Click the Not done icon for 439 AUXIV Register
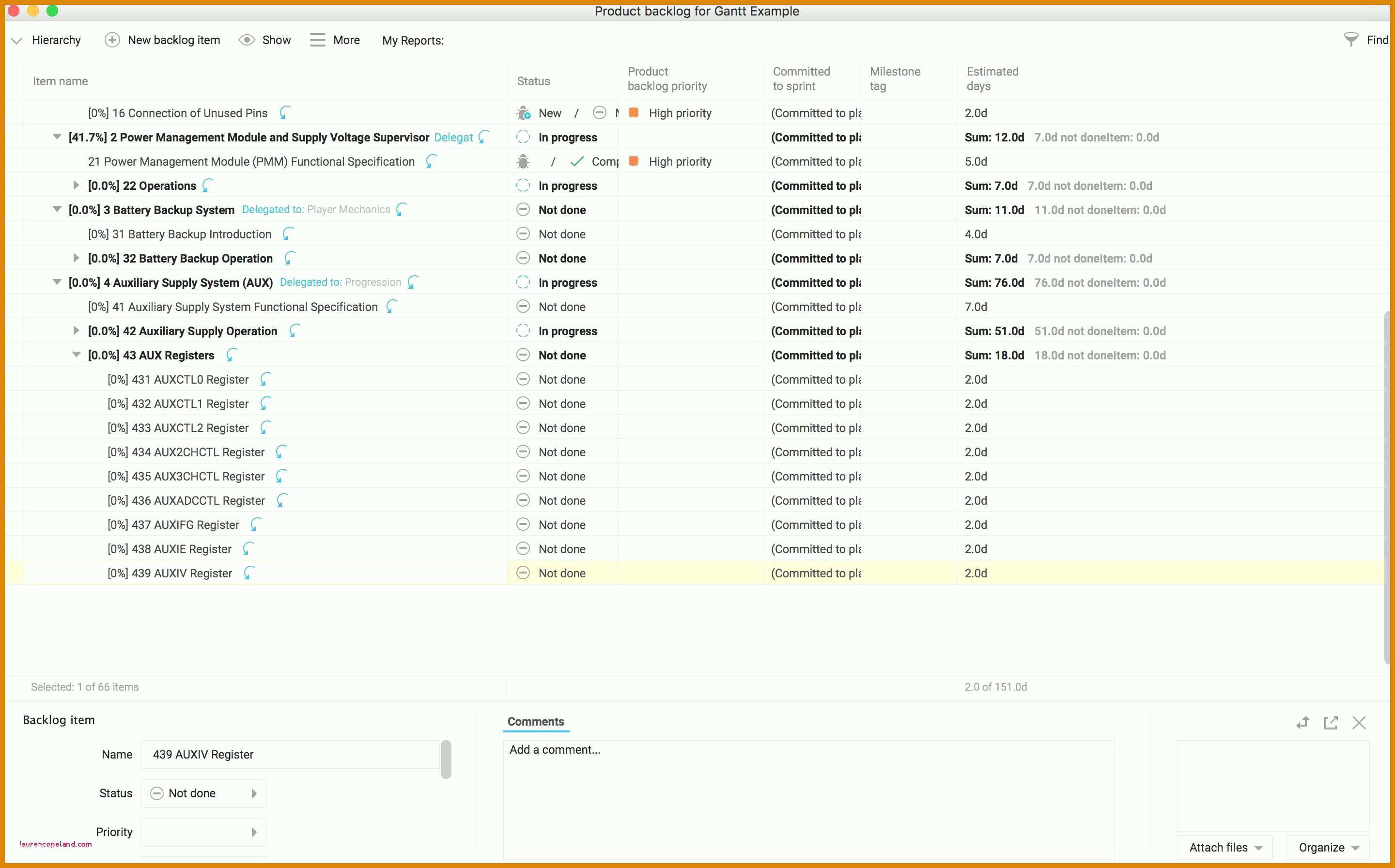The height and width of the screenshot is (868, 1395). click(523, 573)
